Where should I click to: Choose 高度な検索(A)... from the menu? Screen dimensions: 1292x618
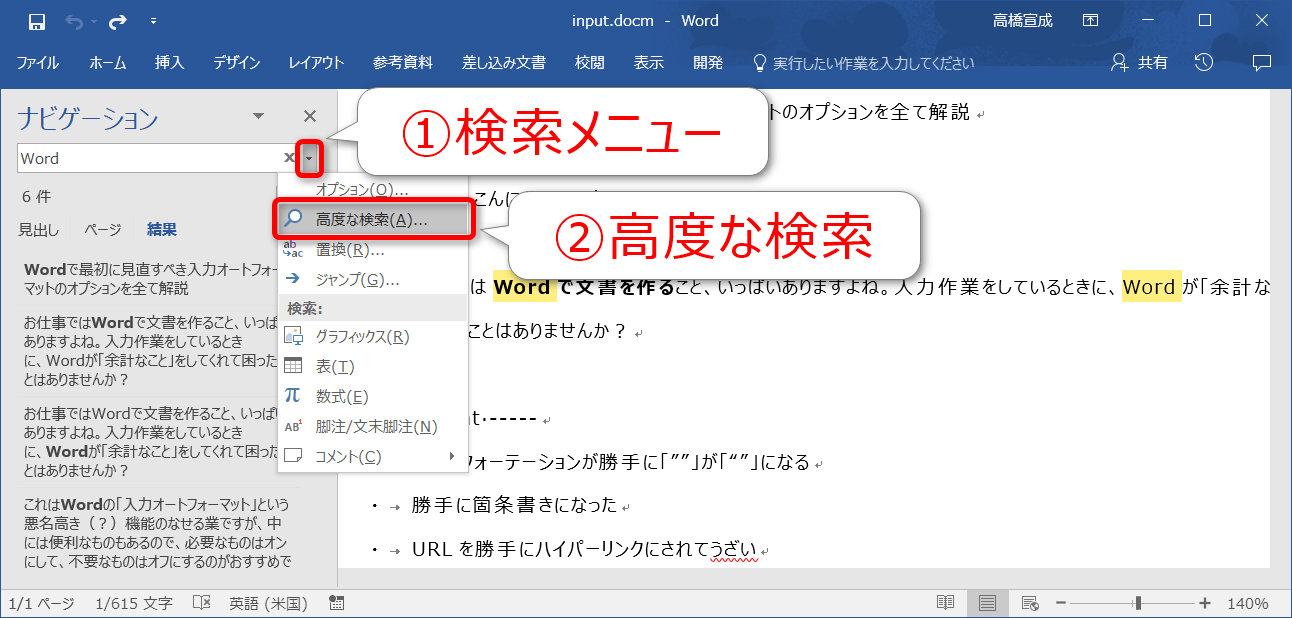[373, 220]
